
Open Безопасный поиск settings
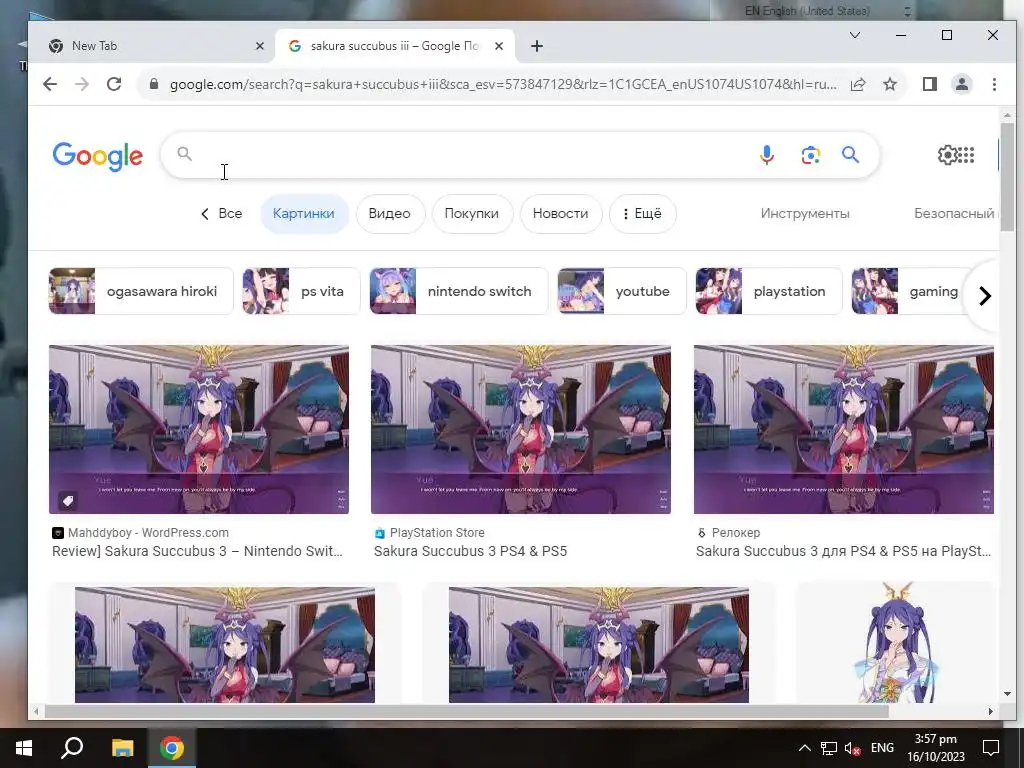pos(955,214)
